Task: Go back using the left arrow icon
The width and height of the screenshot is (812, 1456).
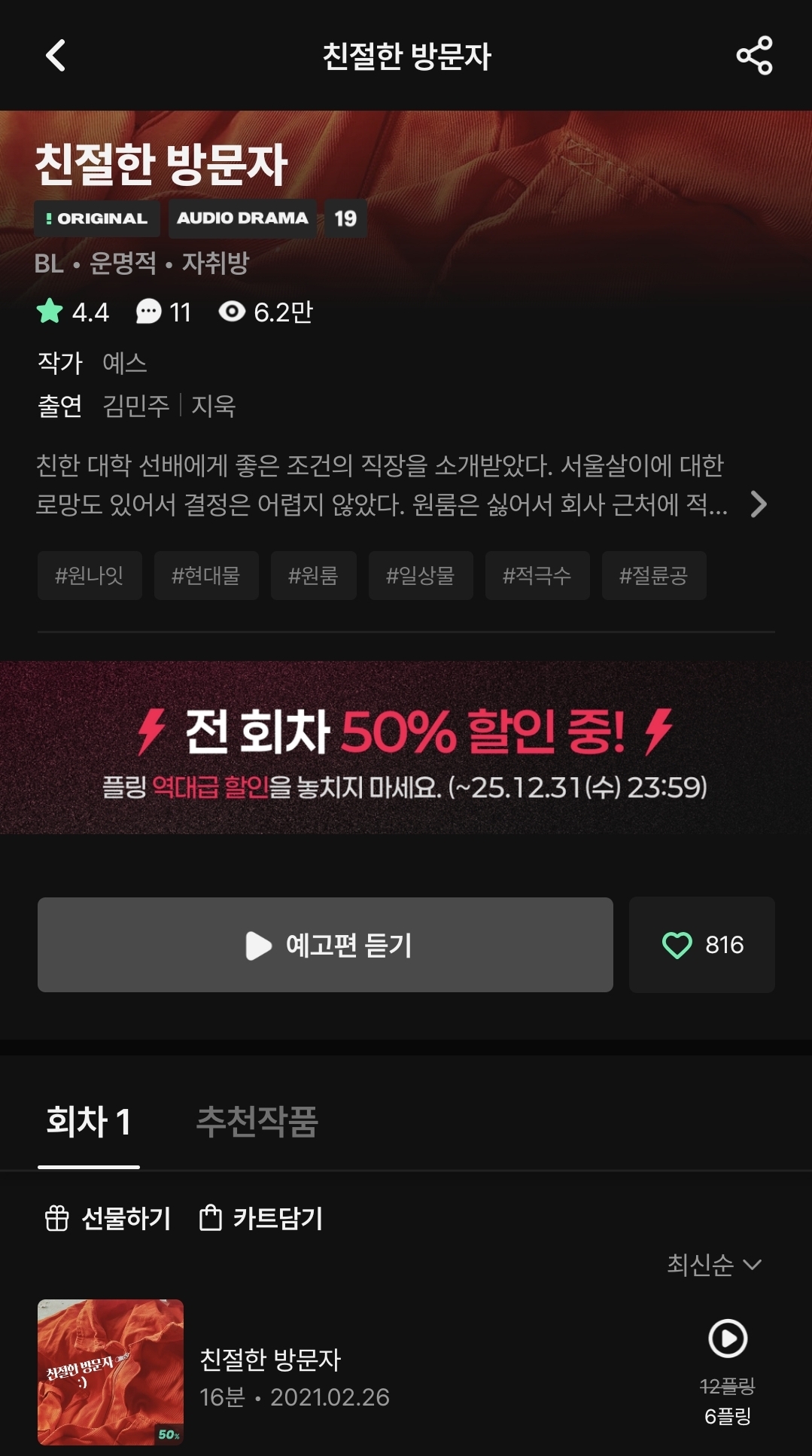Action: [56, 56]
